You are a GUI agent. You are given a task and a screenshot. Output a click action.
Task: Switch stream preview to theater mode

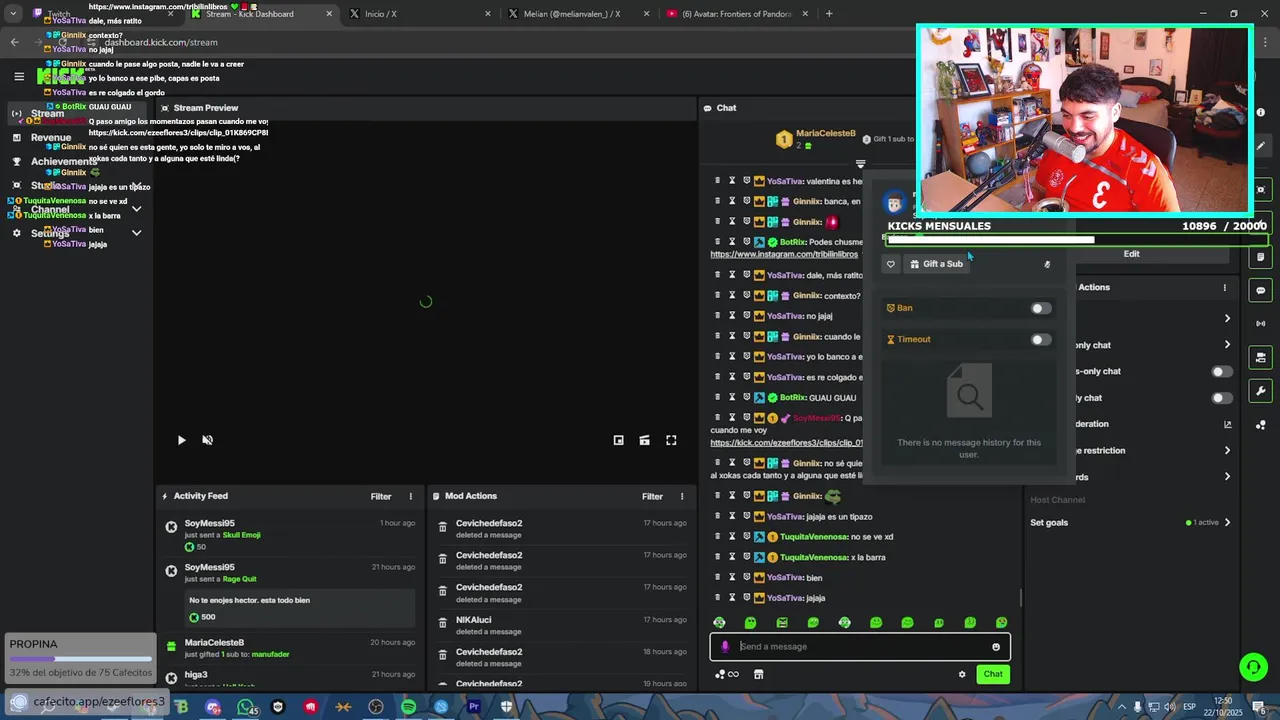point(645,440)
